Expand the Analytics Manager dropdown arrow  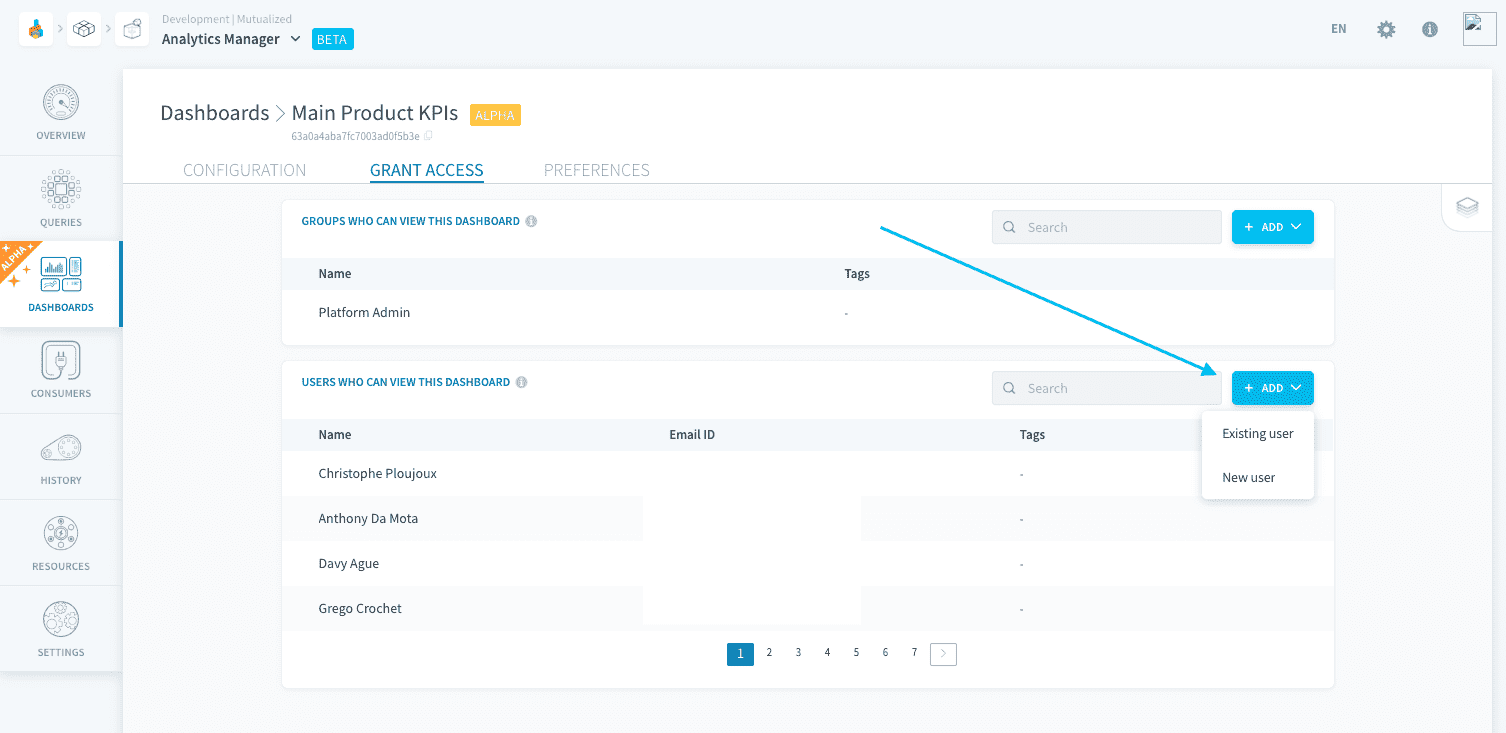pos(295,39)
